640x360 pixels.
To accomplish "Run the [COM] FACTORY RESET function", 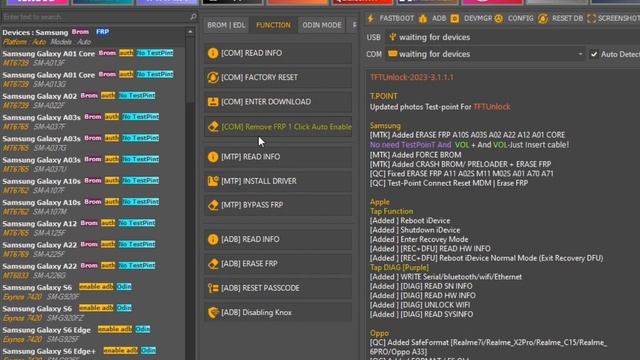I will 278,77.
